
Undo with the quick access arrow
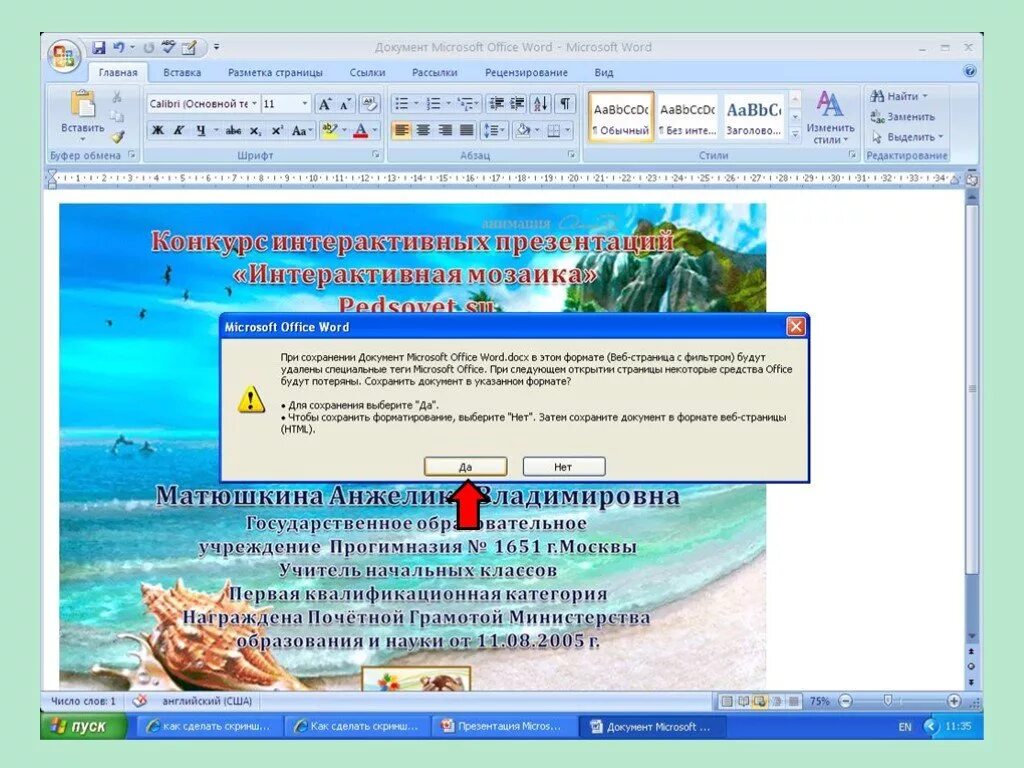pyautogui.click(x=119, y=48)
